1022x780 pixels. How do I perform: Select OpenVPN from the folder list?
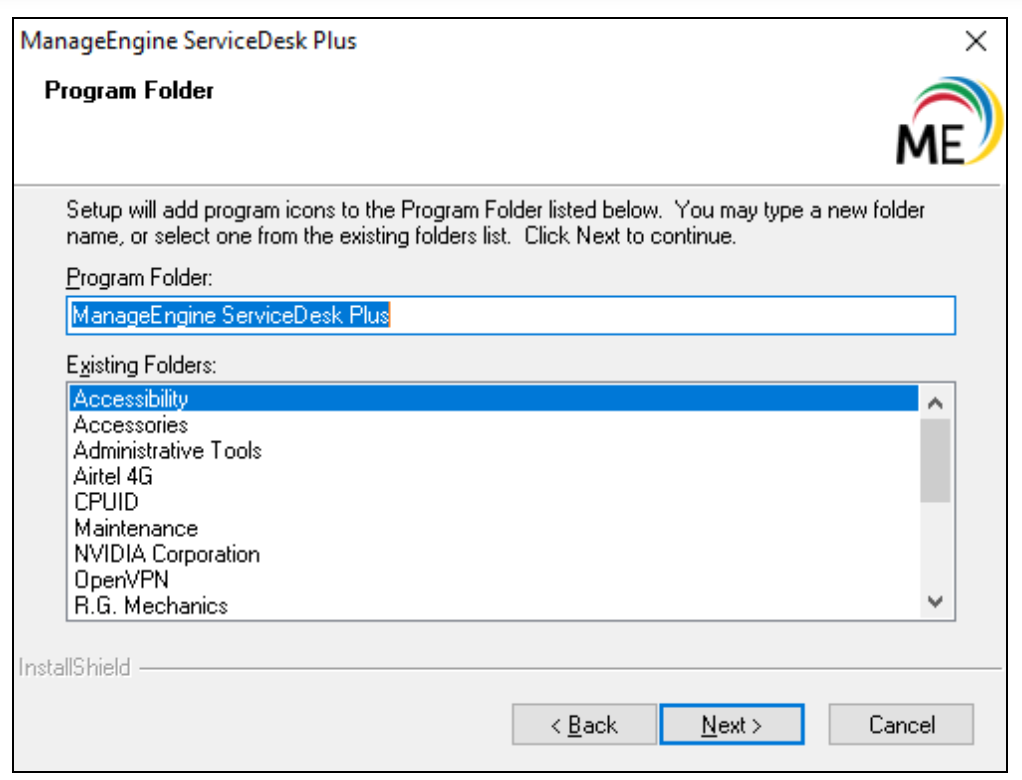[121, 579]
